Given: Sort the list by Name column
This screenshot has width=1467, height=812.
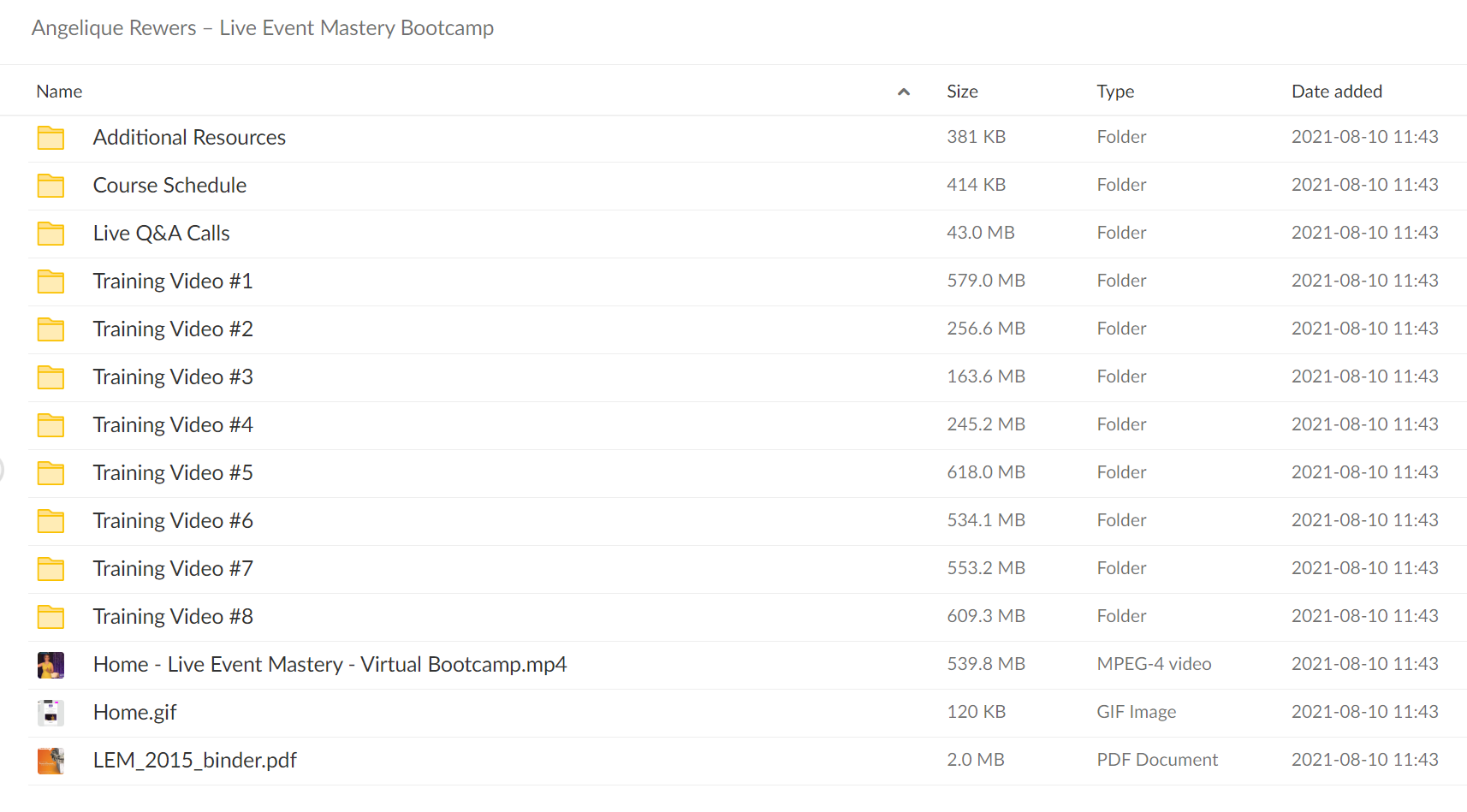Looking at the screenshot, I should click(x=59, y=92).
